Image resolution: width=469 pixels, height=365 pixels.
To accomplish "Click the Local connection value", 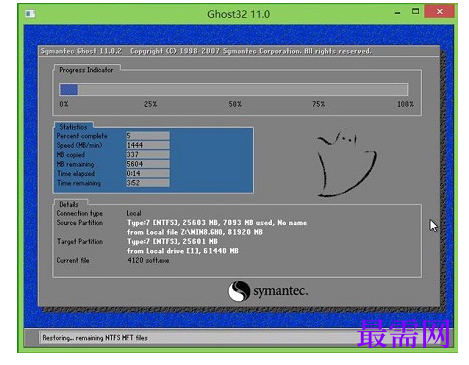I will (x=134, y=213).
